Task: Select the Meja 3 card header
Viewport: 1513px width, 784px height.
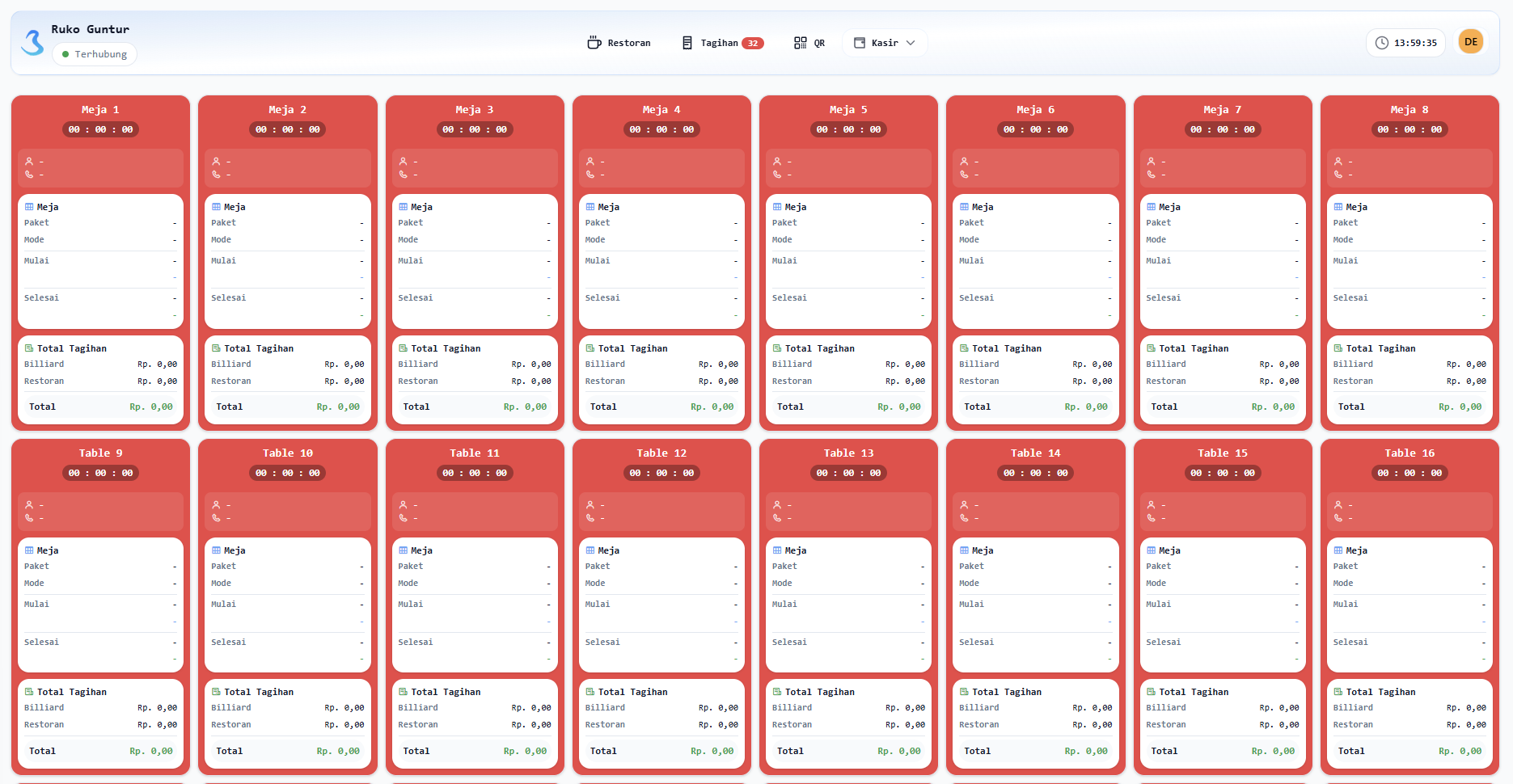Action: click(475, 110)
